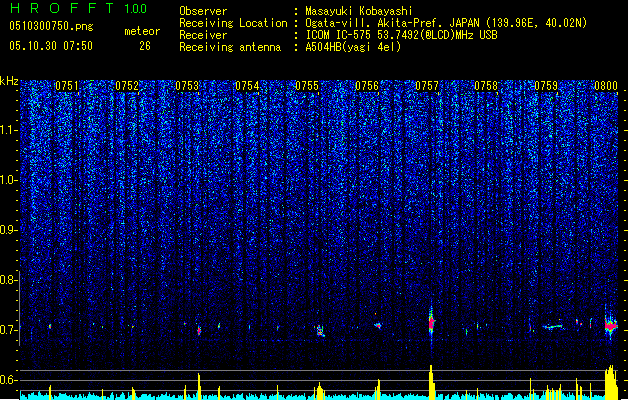This screenshot has width=629, height=400.
Task: Click observer name Masayuki Kobayashi
Action: [359, 11]
